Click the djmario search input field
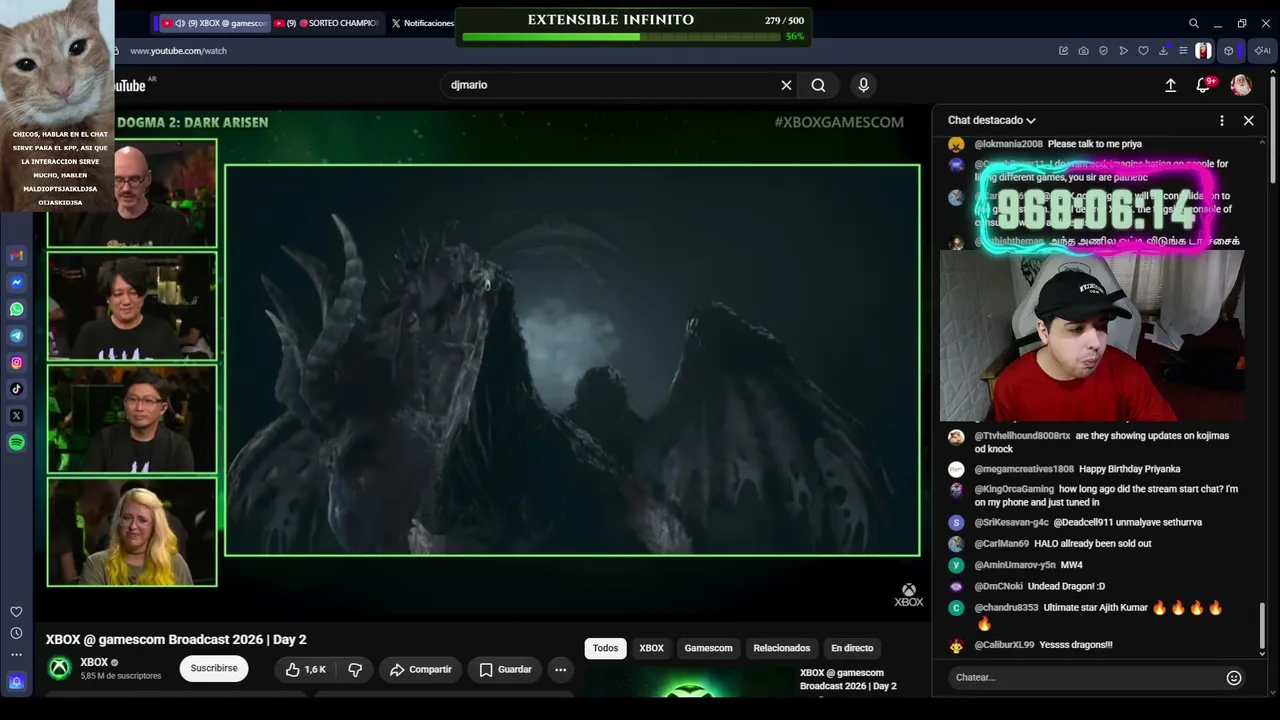Image resolution: width=1280 pixels, height=720 pixels. coord(610,85)
